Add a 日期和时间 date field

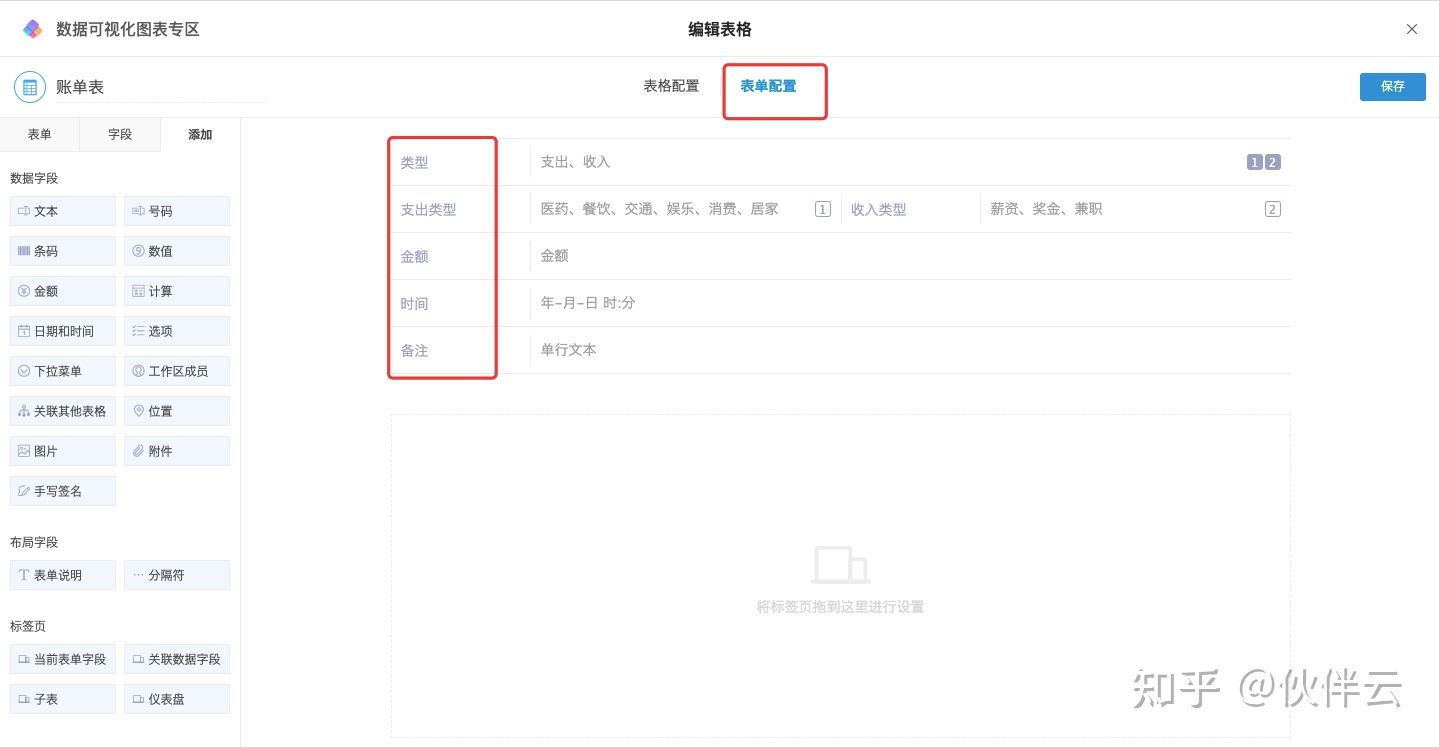[63, 331]
